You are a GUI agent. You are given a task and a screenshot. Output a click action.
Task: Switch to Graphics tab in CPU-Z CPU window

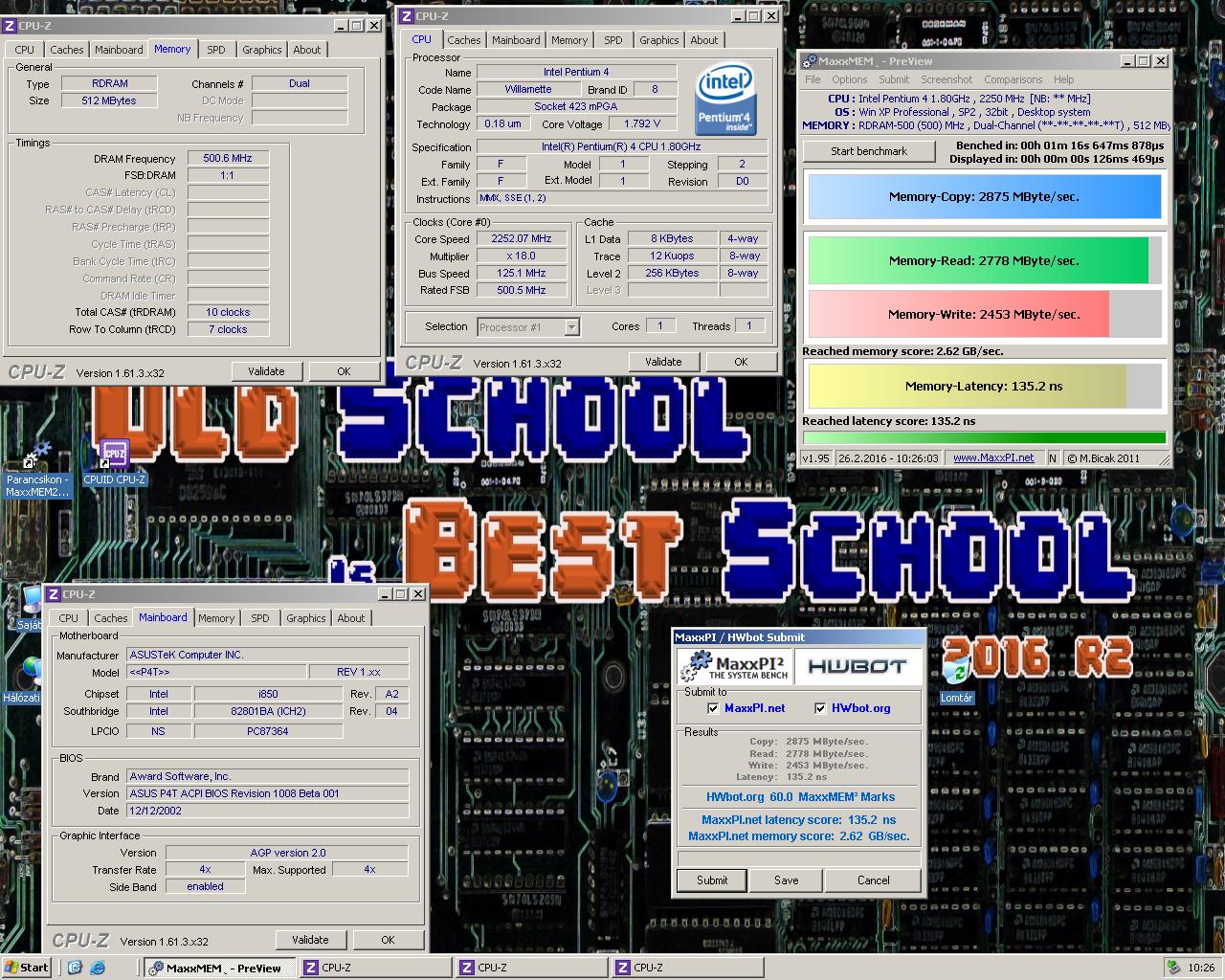coord(659,40)
